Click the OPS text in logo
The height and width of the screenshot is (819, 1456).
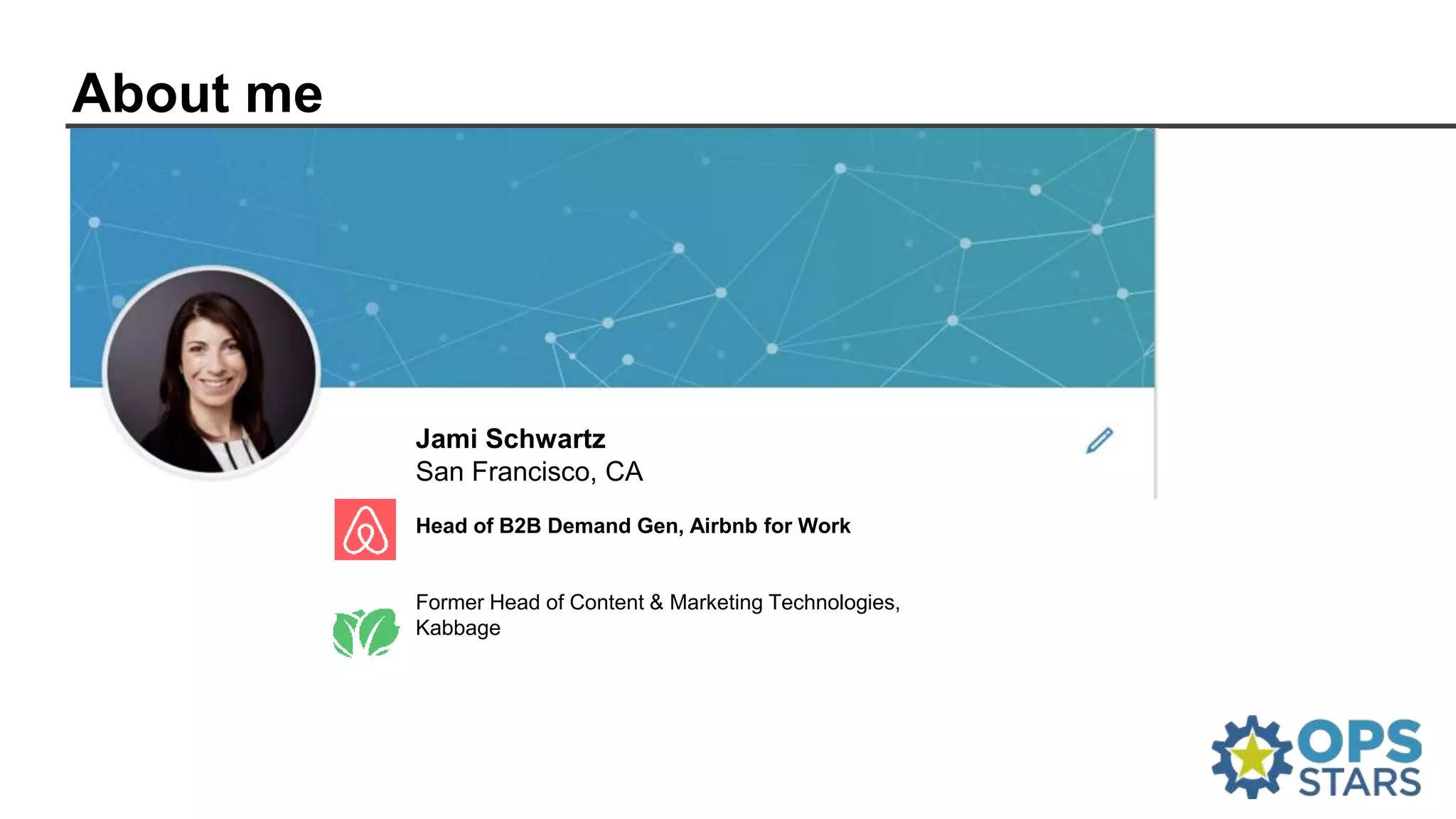[1359, 741]
